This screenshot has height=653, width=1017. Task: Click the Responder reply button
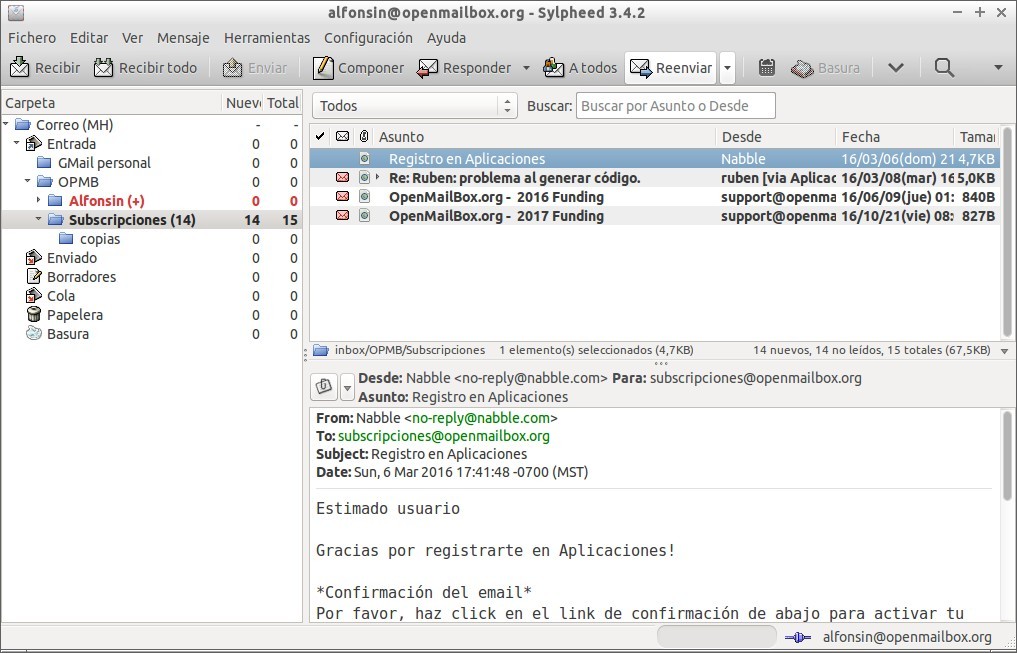[464, 68]
